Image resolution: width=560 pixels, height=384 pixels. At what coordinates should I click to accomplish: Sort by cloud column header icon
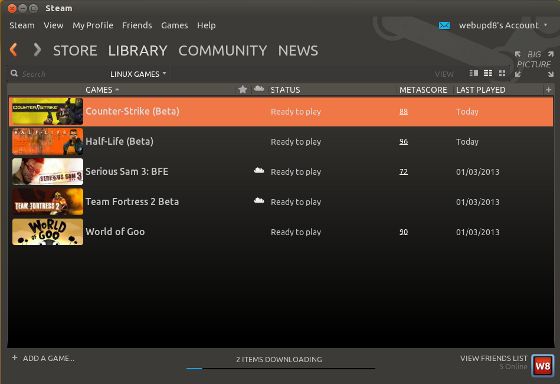tap(259, 89)
